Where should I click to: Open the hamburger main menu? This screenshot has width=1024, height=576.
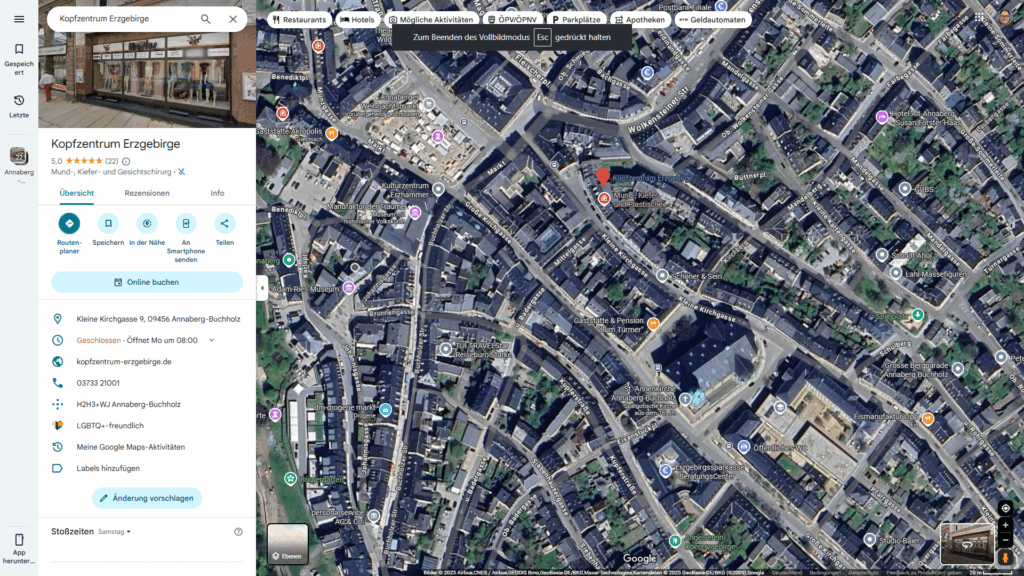(x=19, y=19)
